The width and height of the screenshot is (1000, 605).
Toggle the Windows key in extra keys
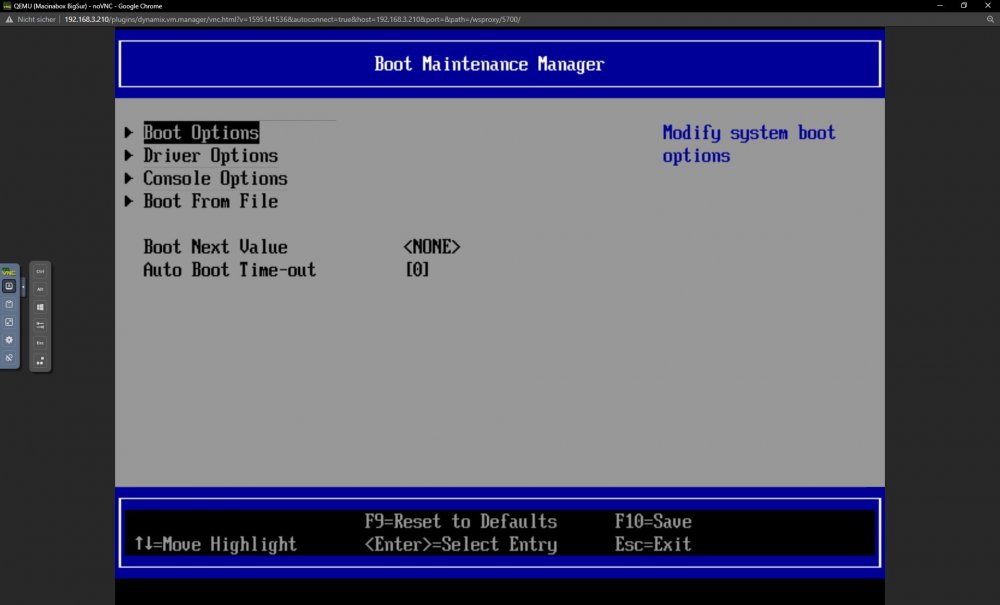click(40, 307)
